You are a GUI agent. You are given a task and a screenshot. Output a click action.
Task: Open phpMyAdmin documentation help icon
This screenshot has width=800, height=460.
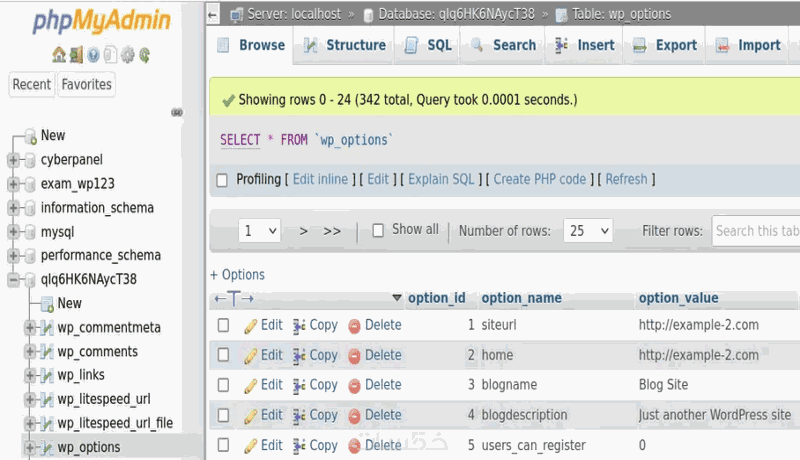[x=93, y=55]
